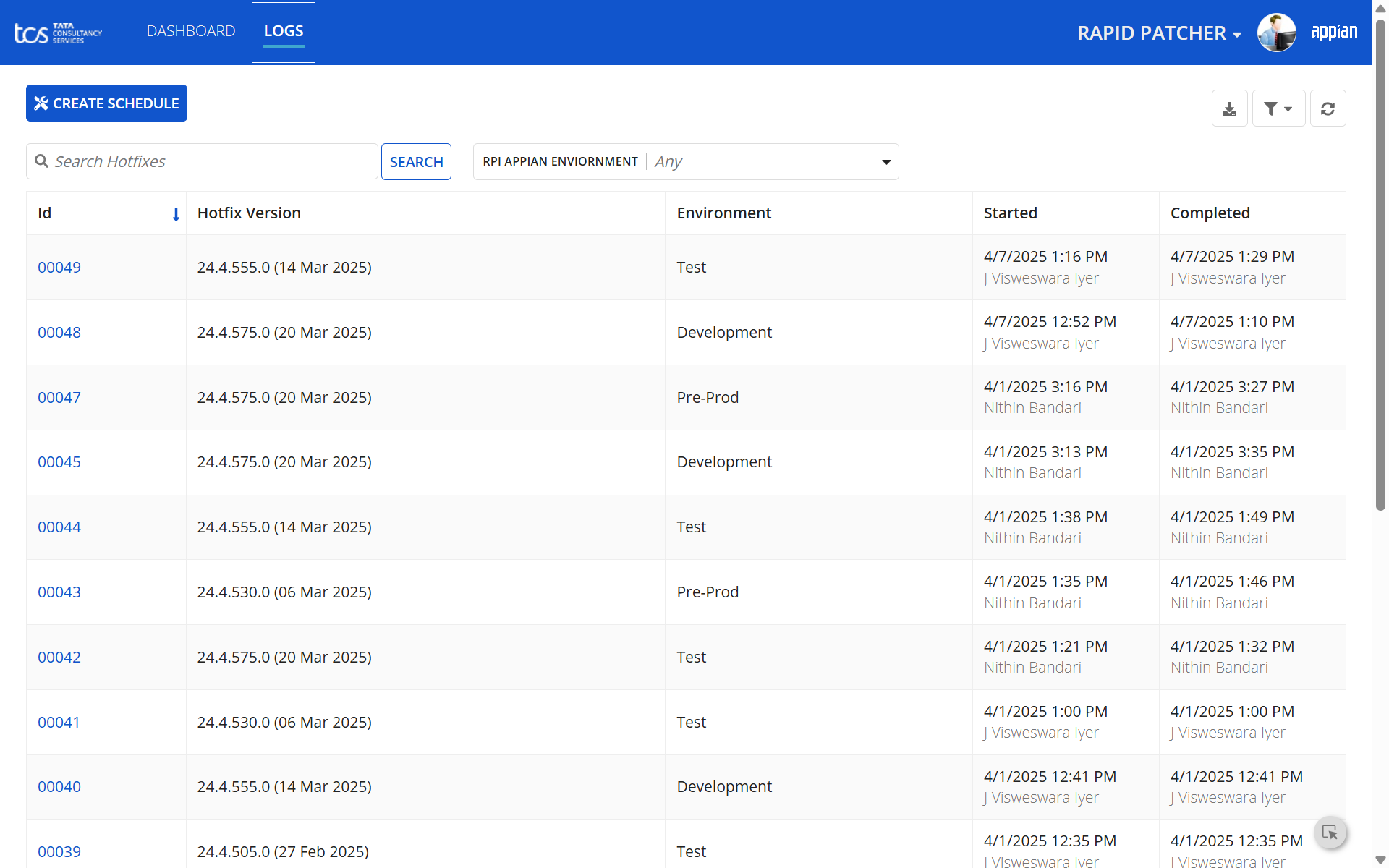Open log entry 00045
This screenshot has width=1389, height=868.
click(x=59, y=461)
